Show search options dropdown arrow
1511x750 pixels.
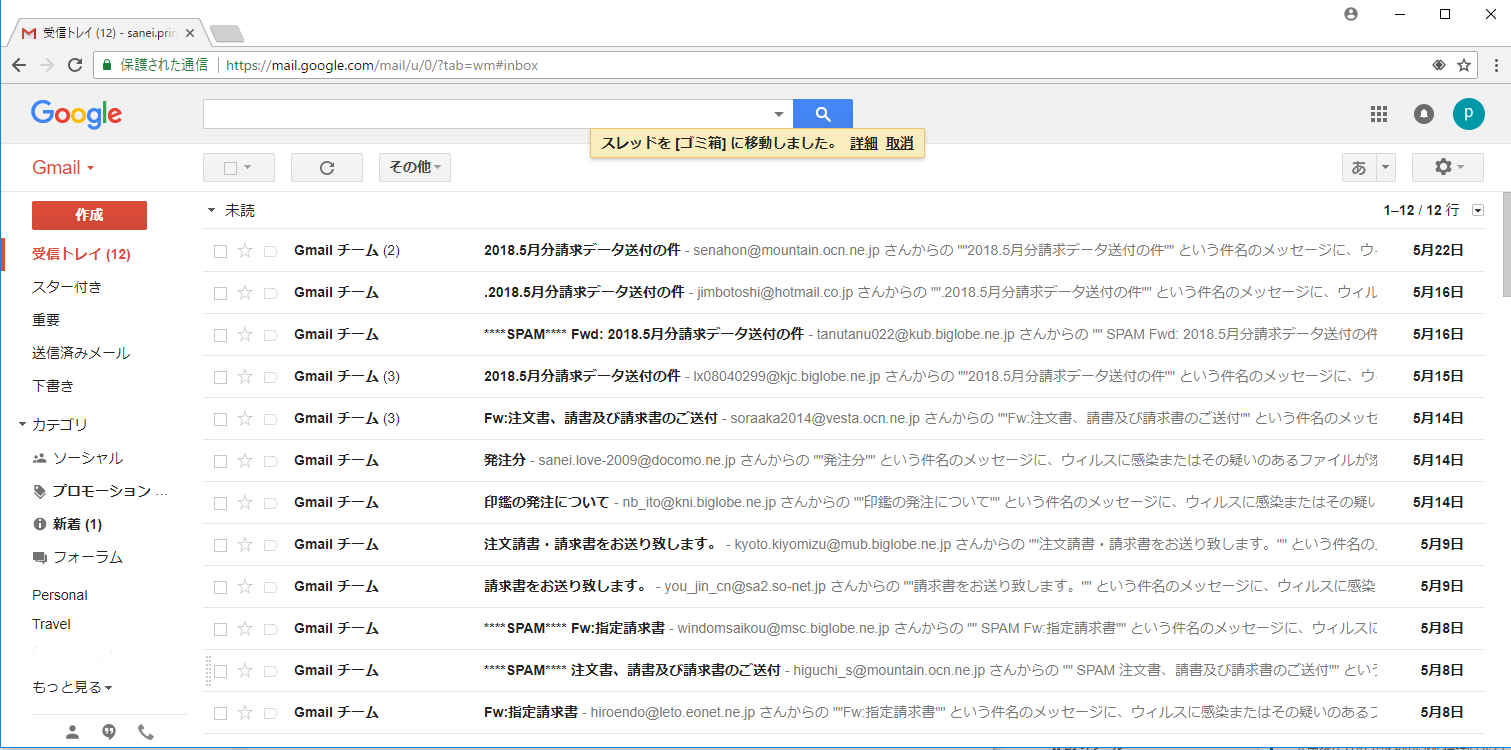(779, 114)
